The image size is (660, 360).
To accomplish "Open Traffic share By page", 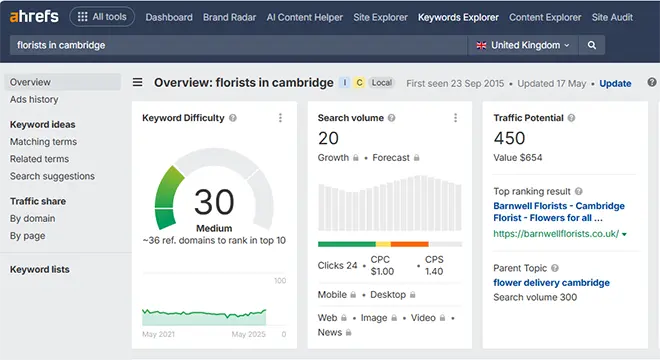I will pos(27,236).
